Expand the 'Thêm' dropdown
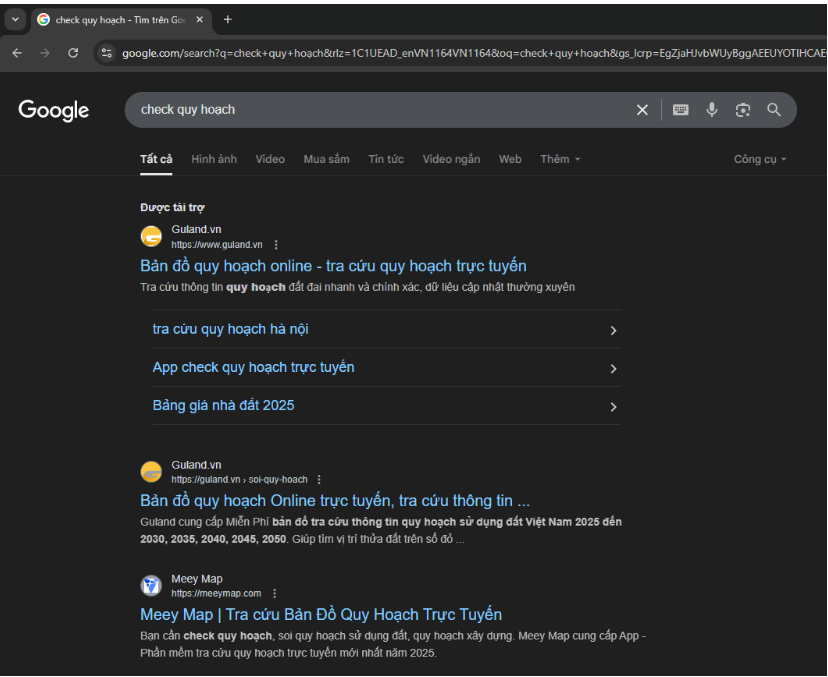Viewport: 828px width, 677px height. 560,159
